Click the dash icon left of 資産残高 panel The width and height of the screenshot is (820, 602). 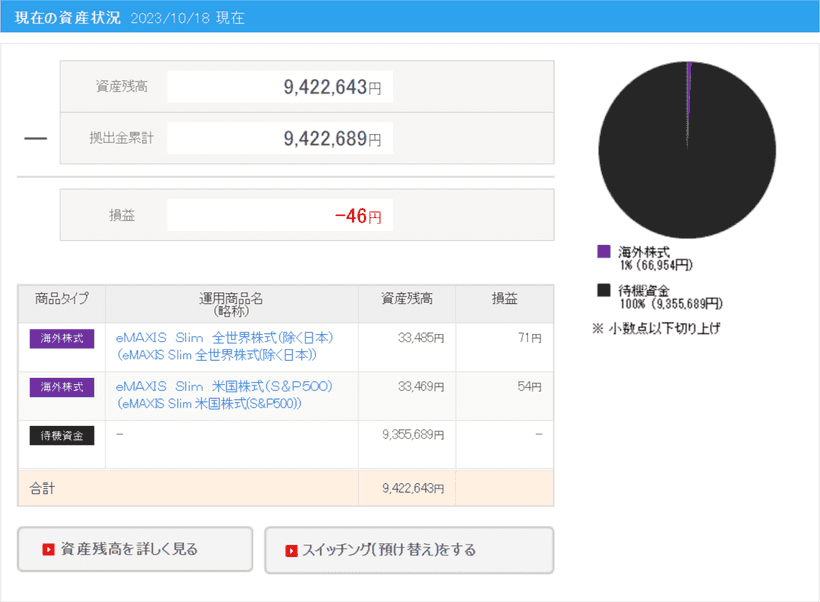(x=34, y=137)
